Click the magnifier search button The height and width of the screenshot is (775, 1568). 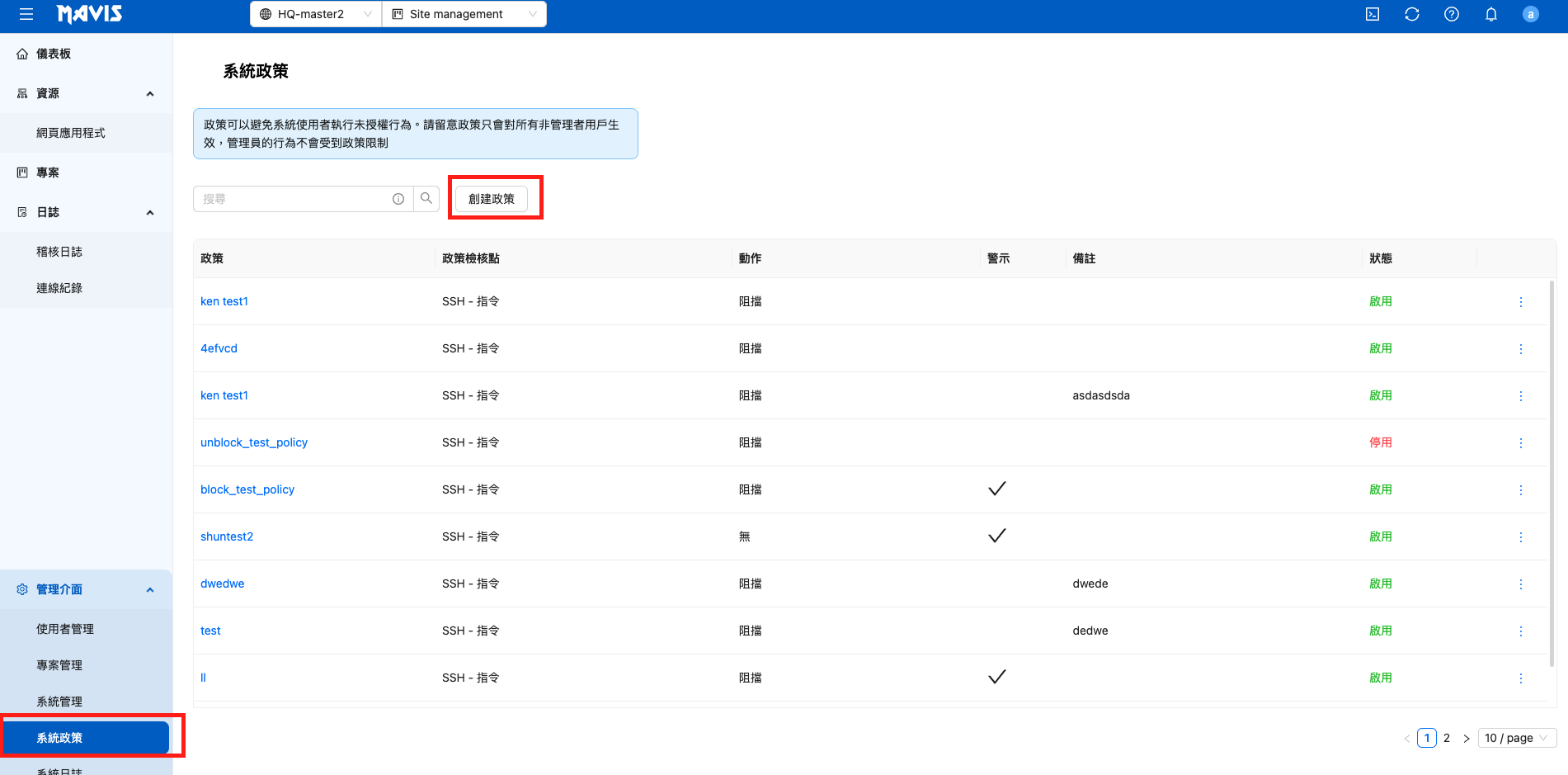[426, 199]
